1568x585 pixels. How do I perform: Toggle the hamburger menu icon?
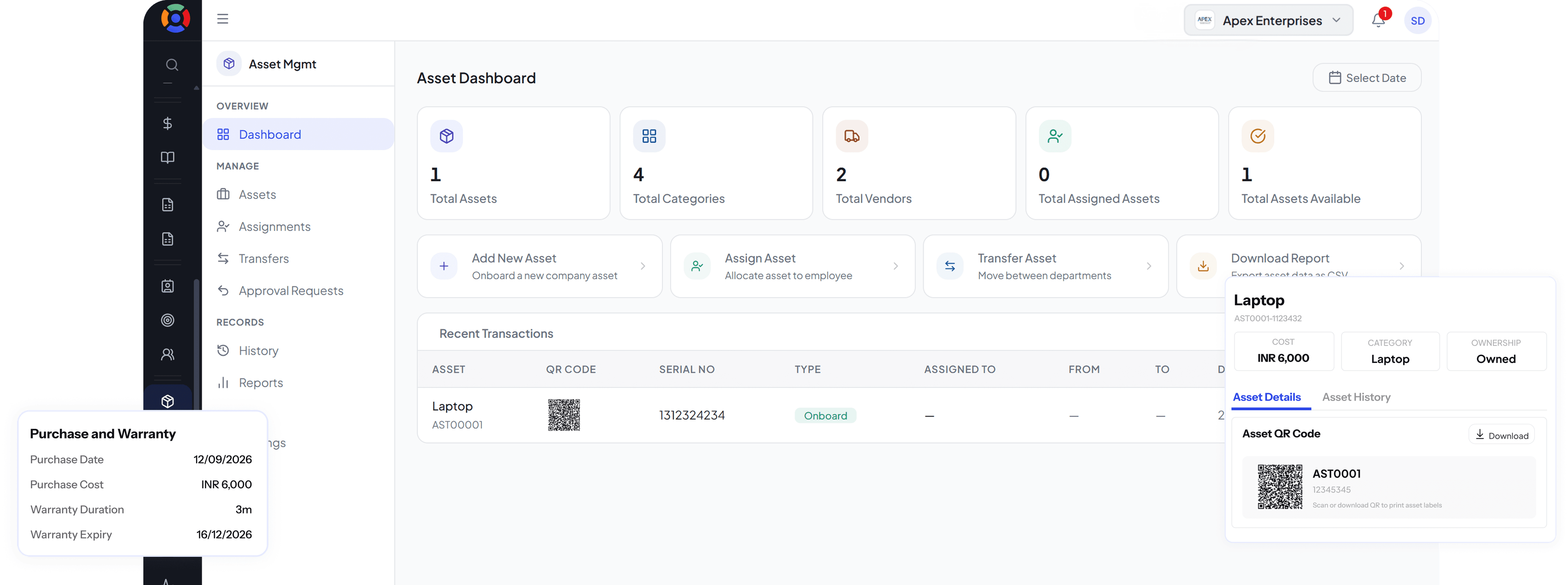pos(223,19)
